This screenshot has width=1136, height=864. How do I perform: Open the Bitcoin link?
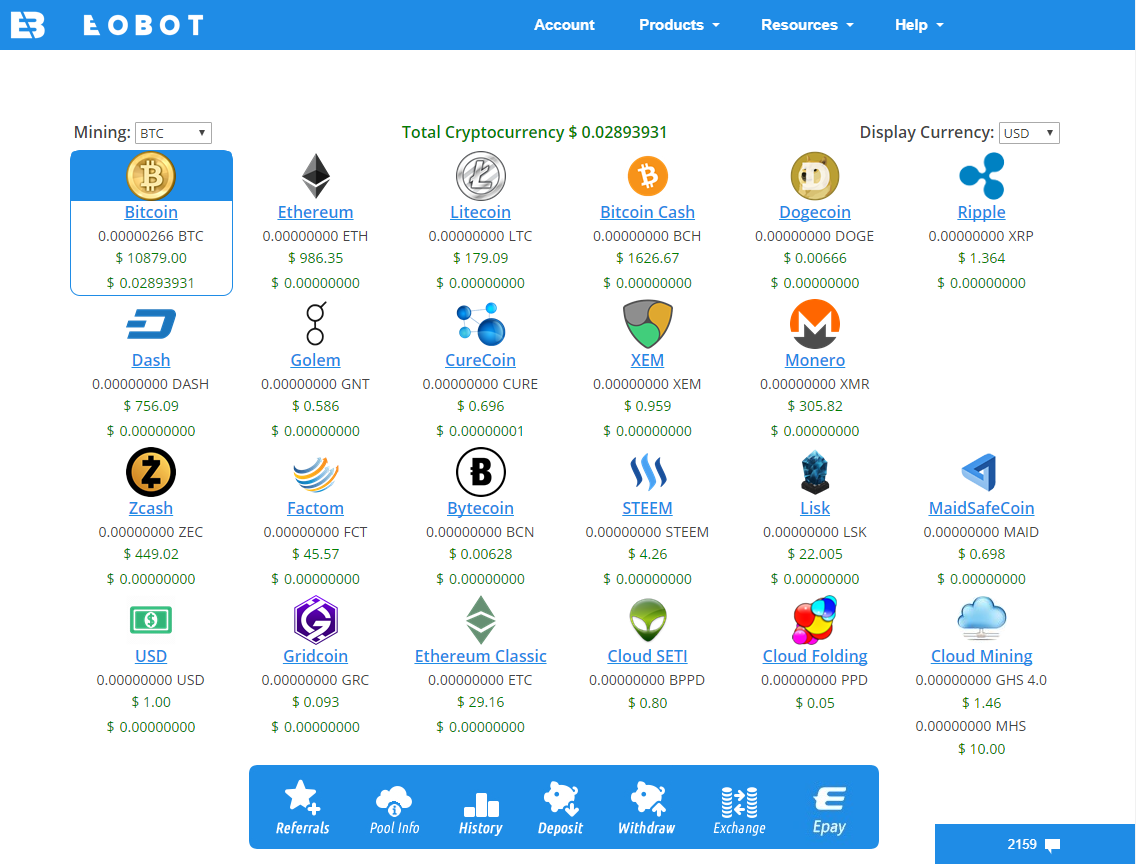[151, 212]
